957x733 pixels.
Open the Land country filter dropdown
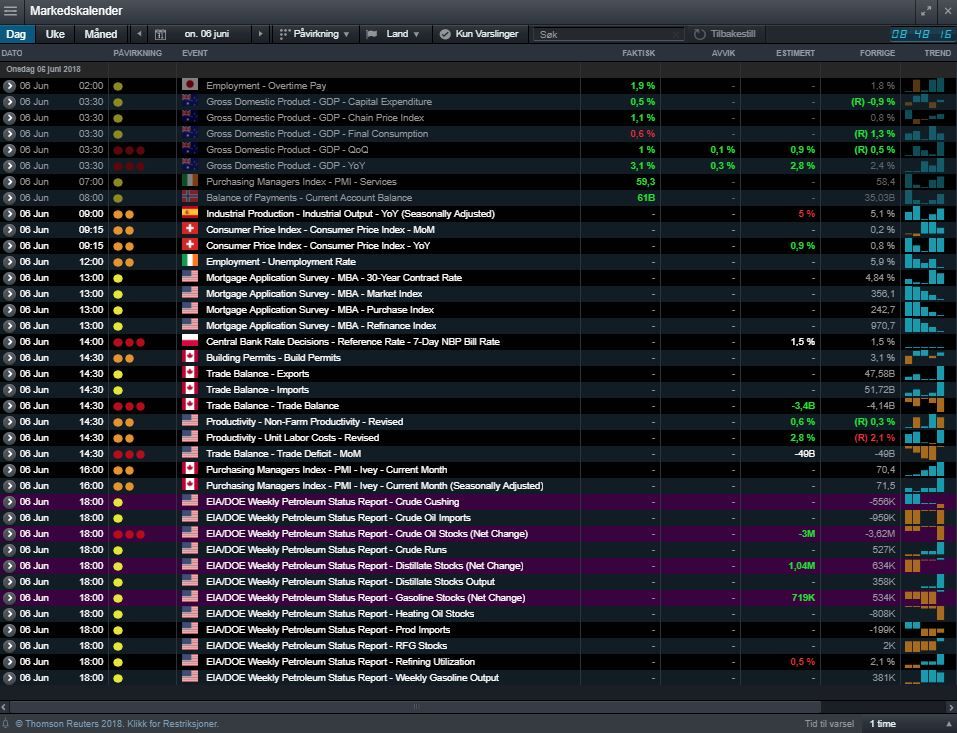[x=394, y=34]
